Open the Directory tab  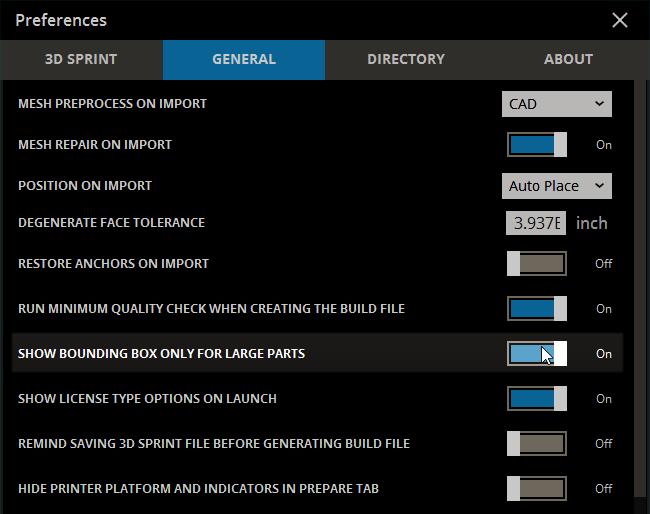click(405, 59)
